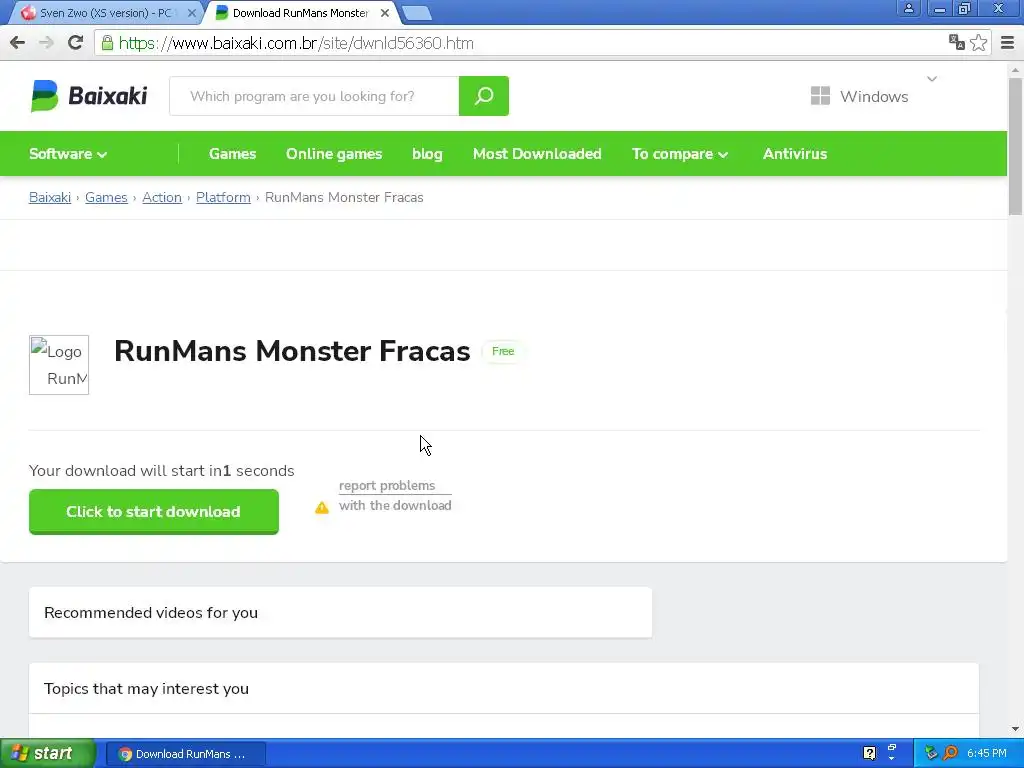The image size is (1024, 768).
Task: Open the Chrome hamburger menu
Action: coord(1007,43)
